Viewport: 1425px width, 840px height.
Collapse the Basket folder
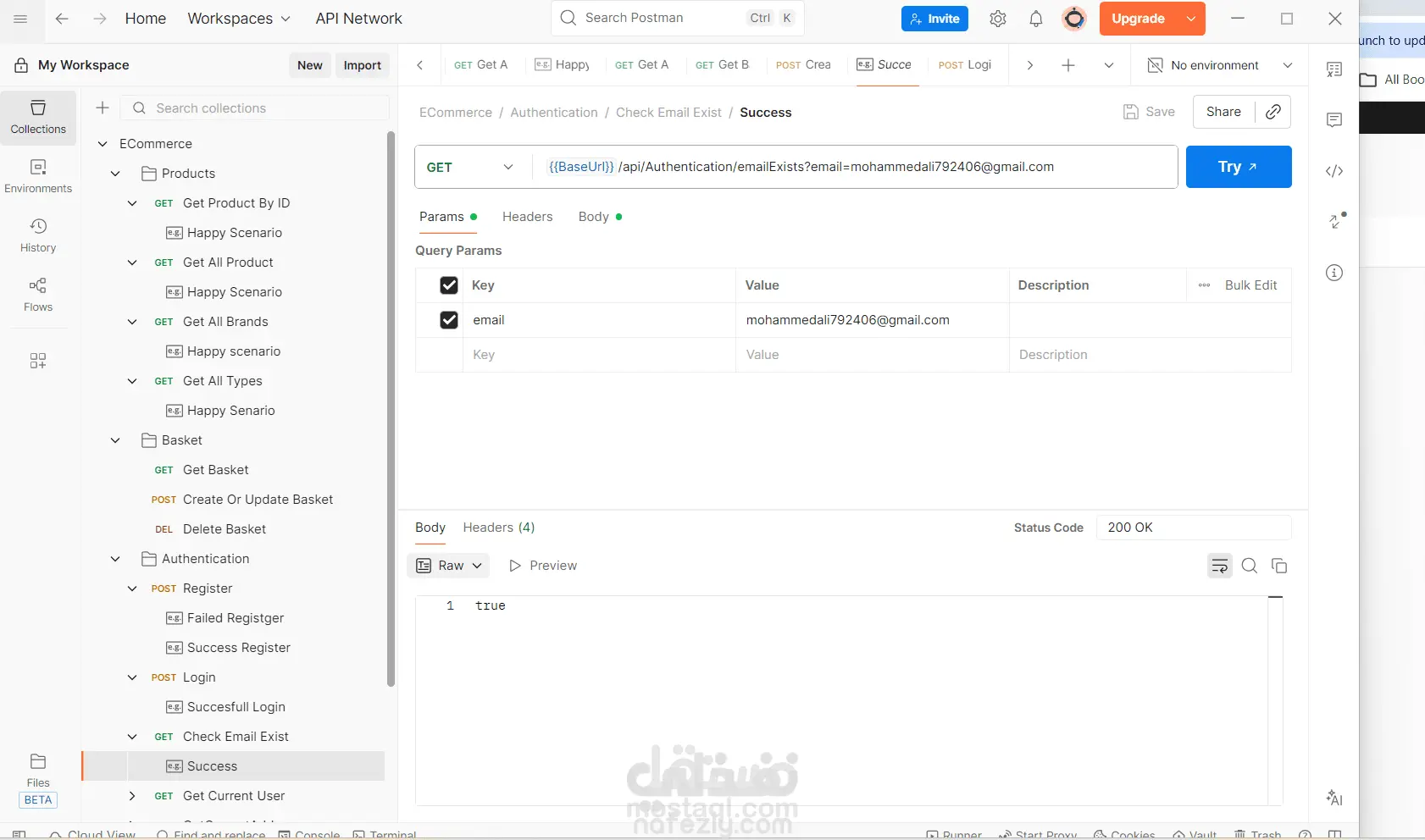click(116, 440)
